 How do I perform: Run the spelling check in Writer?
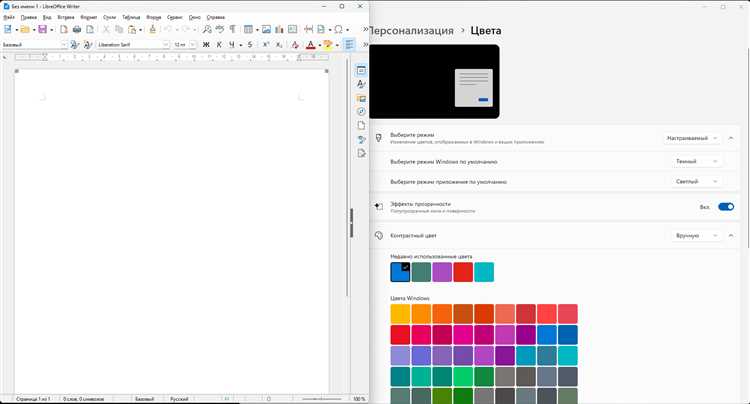[220, 30]
